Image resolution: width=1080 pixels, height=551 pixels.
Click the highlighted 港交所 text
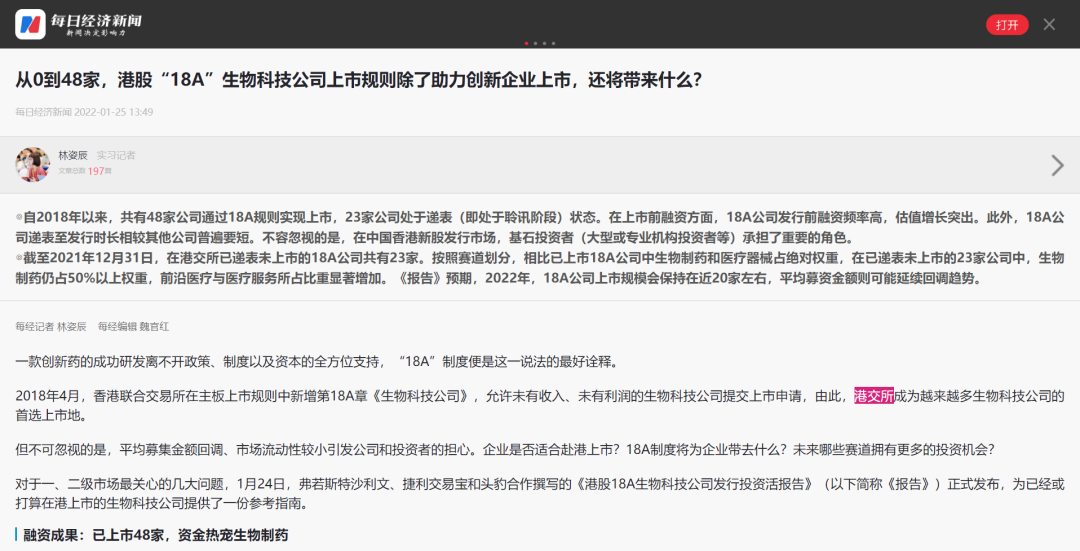point(873,396)
